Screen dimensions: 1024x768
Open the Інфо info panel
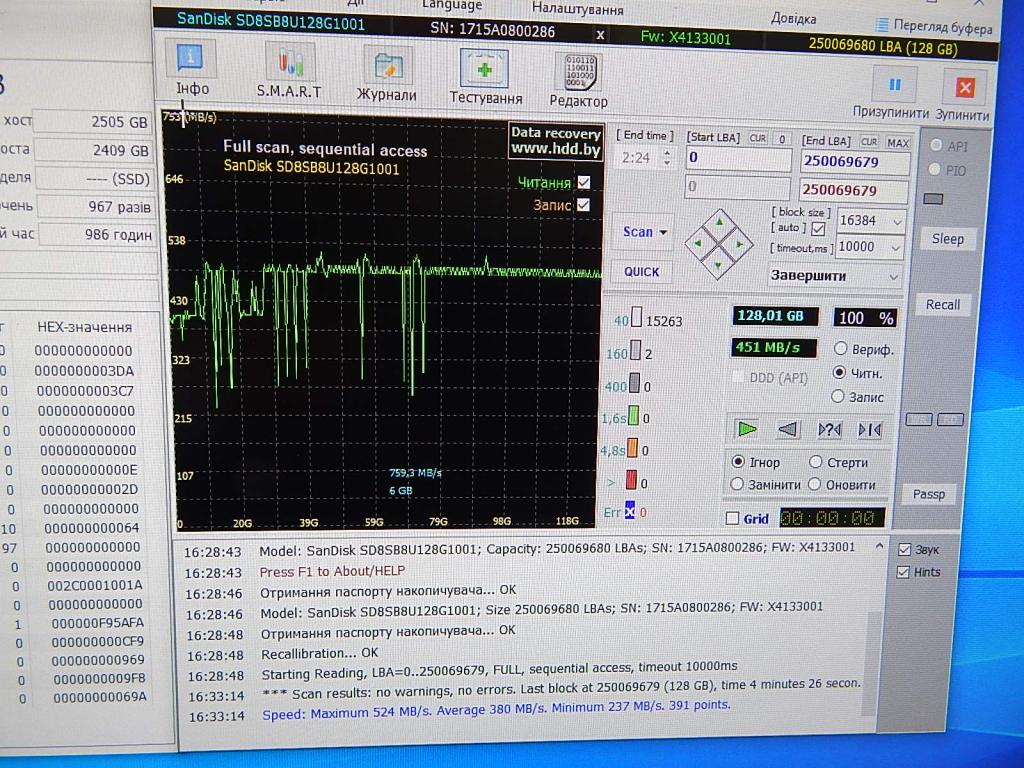tap(191, 59)
